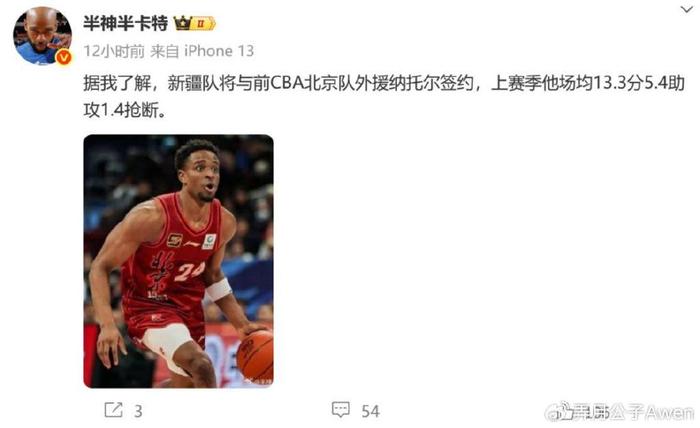Click the basketball in the attached photo
700x428 pixels.
(255, 356)
